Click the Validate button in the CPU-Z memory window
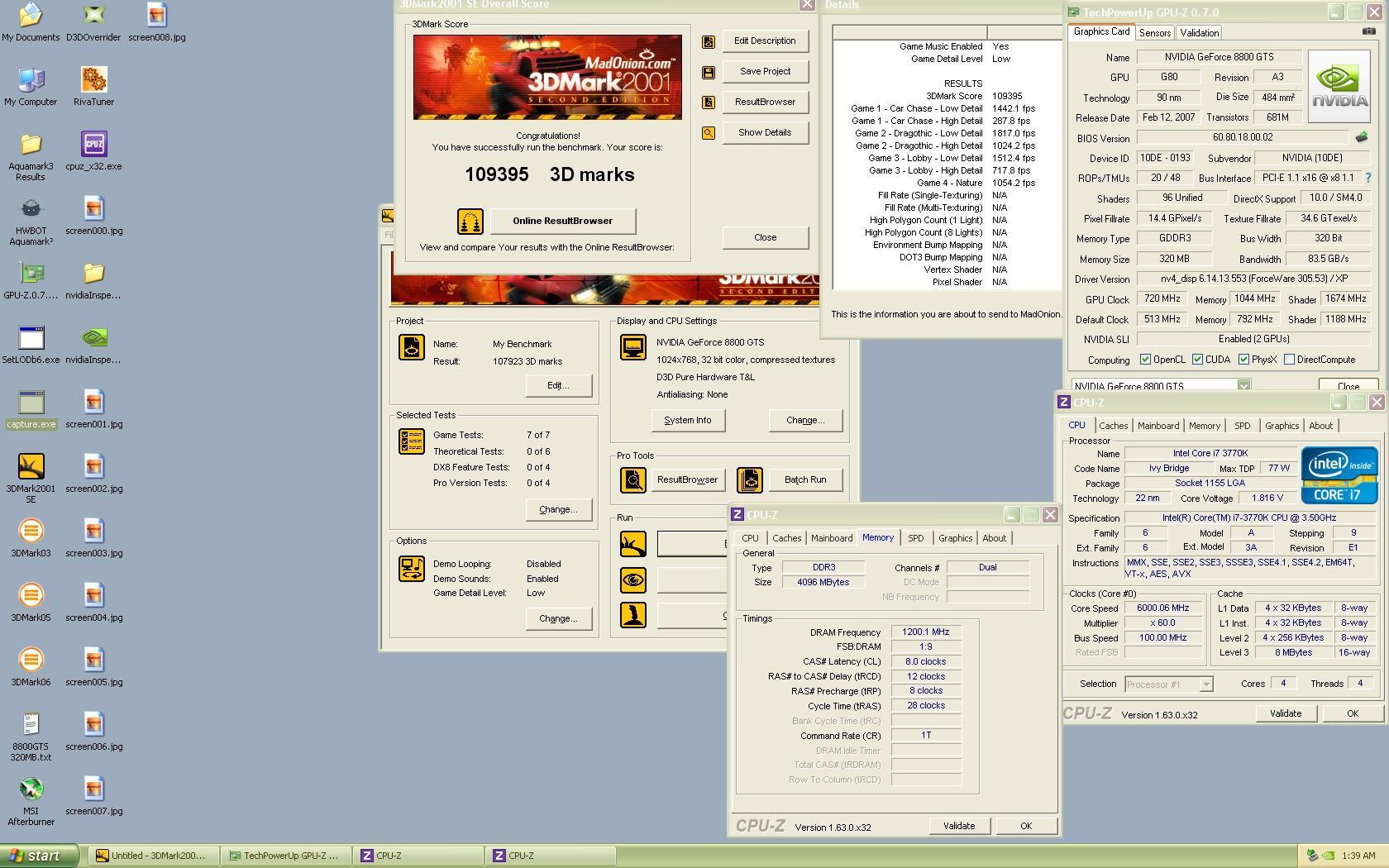The width and height of the screenshot is (1389, 868). pyautogui.click(x=959, y=826)
